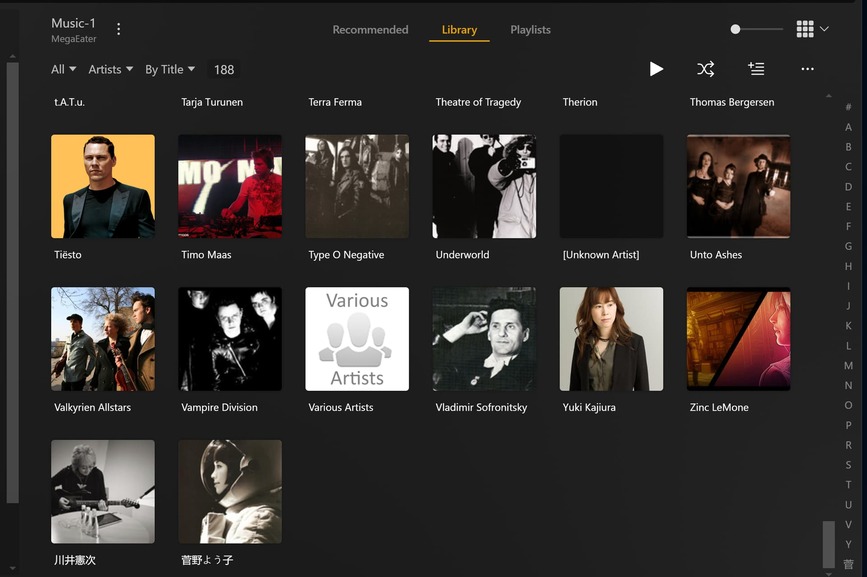Open the Various Artists placeholder tile

(x=357, y=339)
